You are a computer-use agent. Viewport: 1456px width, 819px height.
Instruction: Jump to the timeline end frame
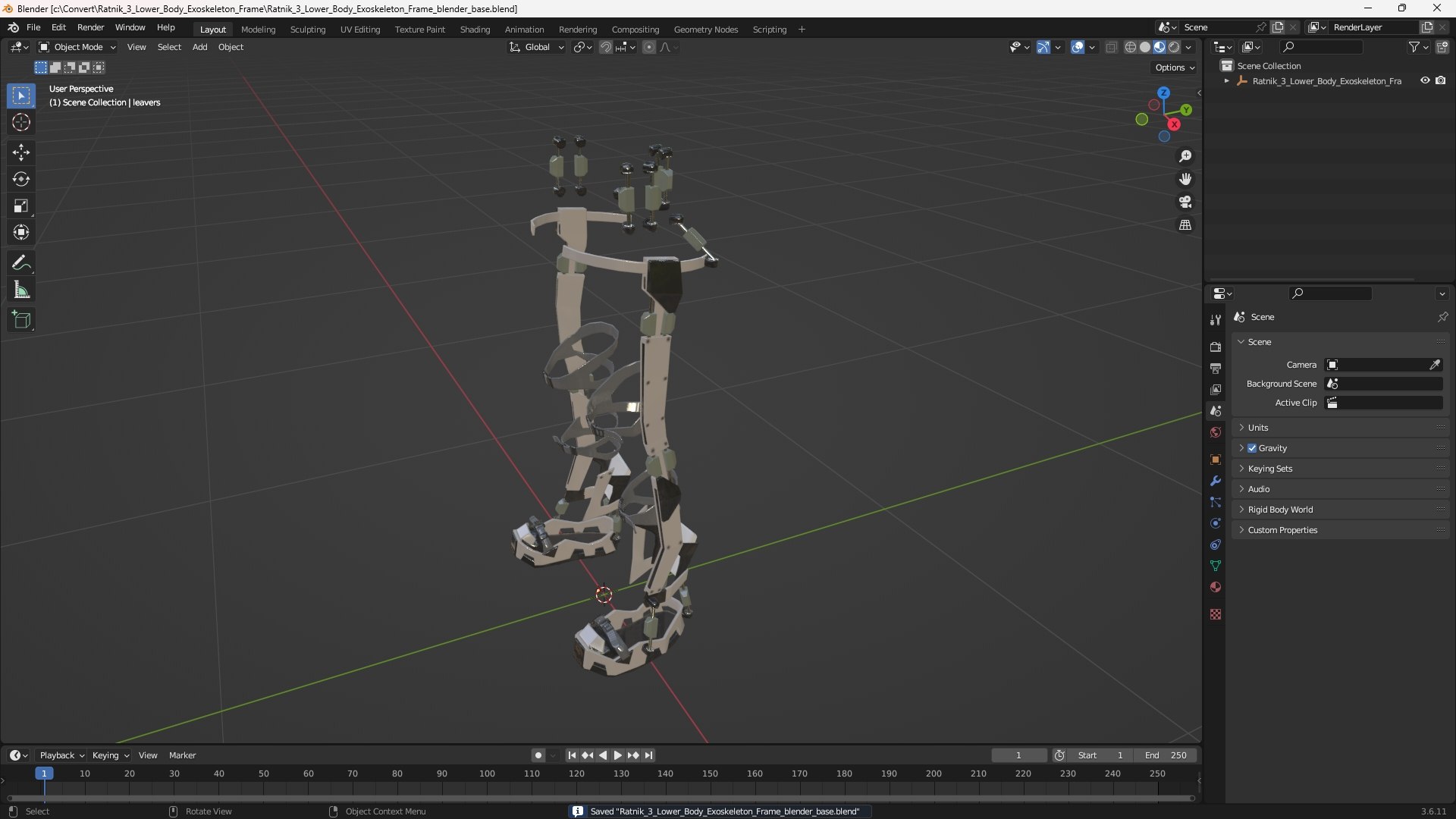coord(648,755)
